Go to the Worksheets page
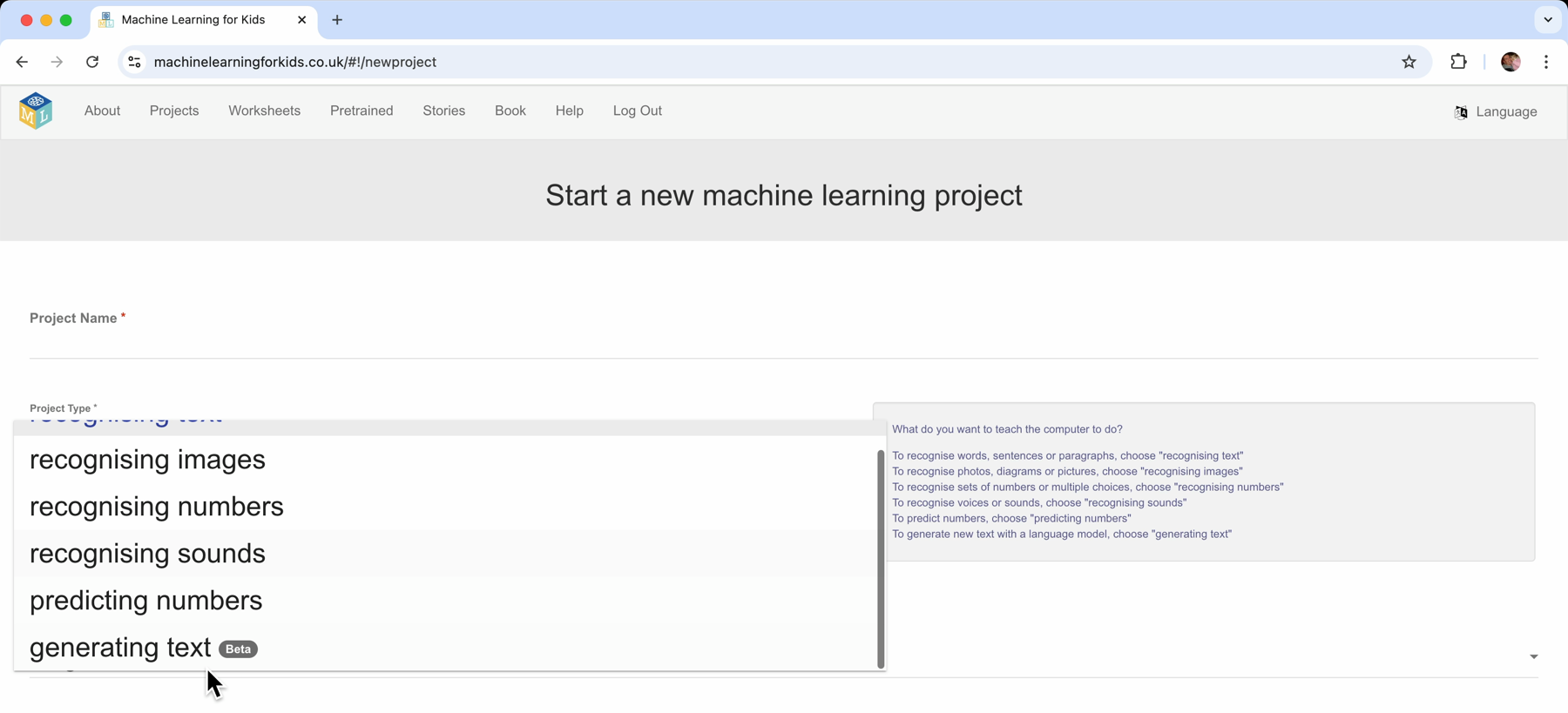Viewport: 1568px width, 713px height. coord(264,111)
